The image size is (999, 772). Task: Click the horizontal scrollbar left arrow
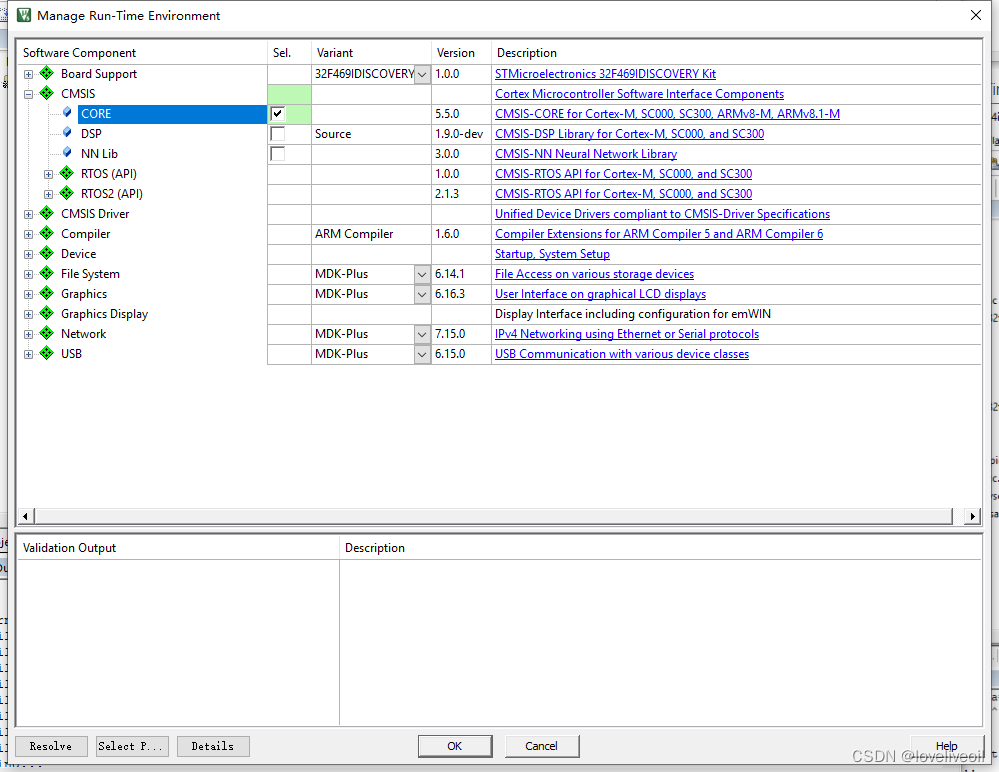(25, 516)
